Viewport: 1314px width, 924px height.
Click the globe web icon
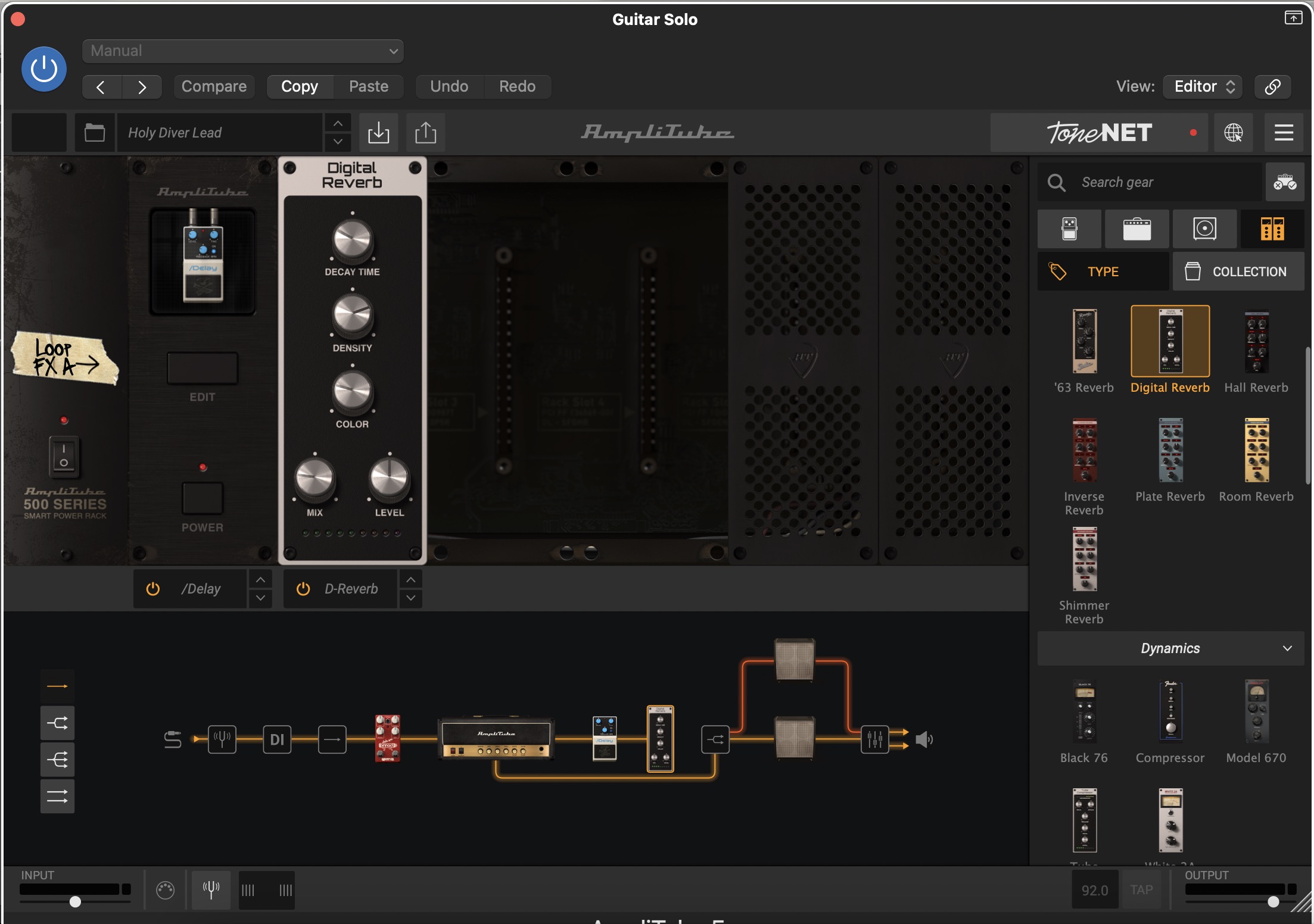point(1233,132)
